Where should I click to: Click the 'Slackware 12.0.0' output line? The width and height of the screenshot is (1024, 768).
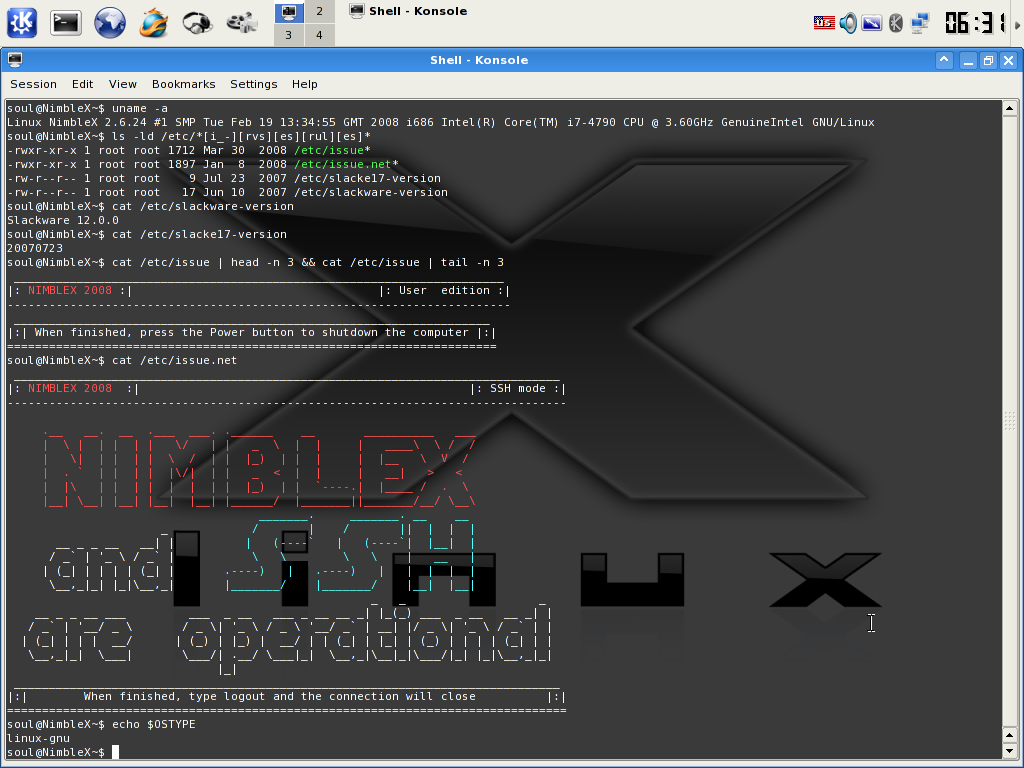tap(63, 221)
